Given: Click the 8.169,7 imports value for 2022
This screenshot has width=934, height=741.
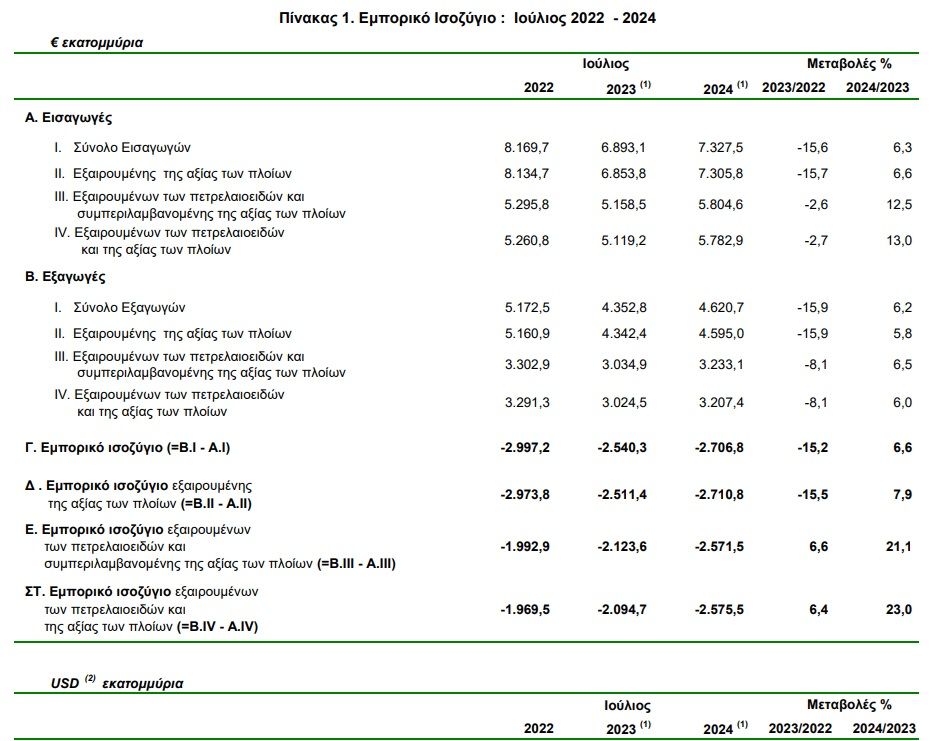Looking at the screenshot, I should (527, 148).
